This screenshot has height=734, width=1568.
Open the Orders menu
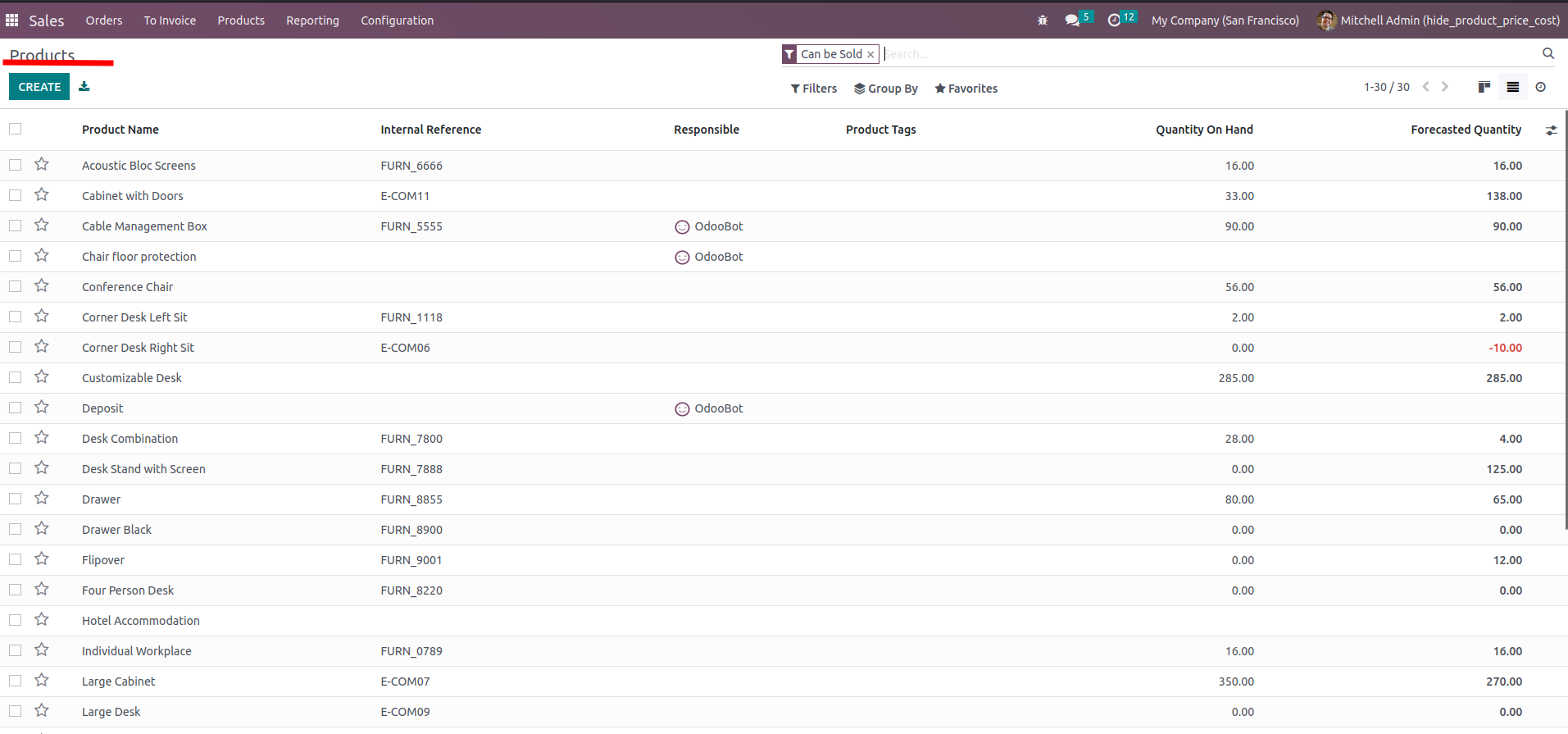(x=104, y=21)
